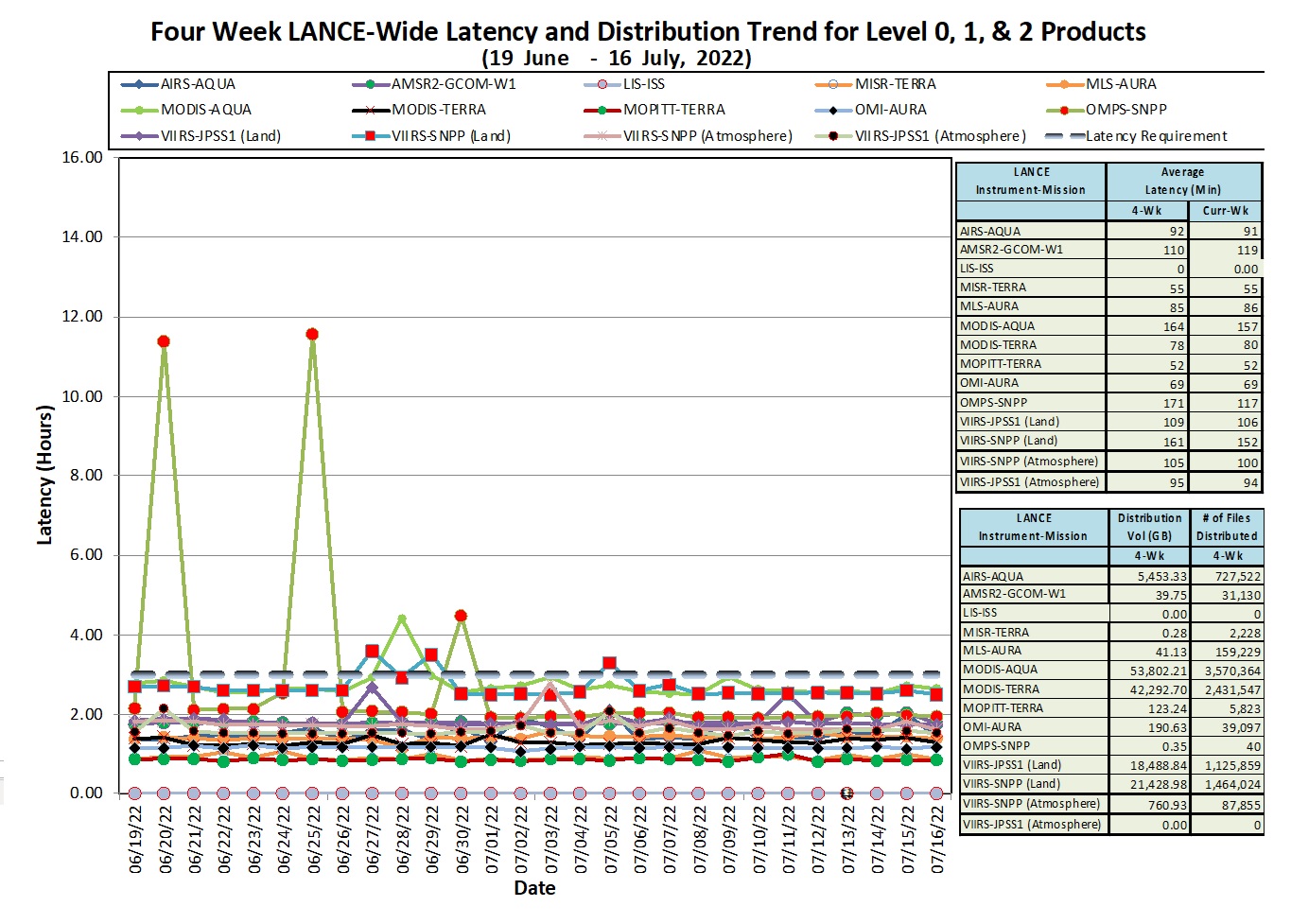1291x924 pixels.
Task: Select the MODIS-AQUA peak on 06/28/22
Action: point(402,619)
